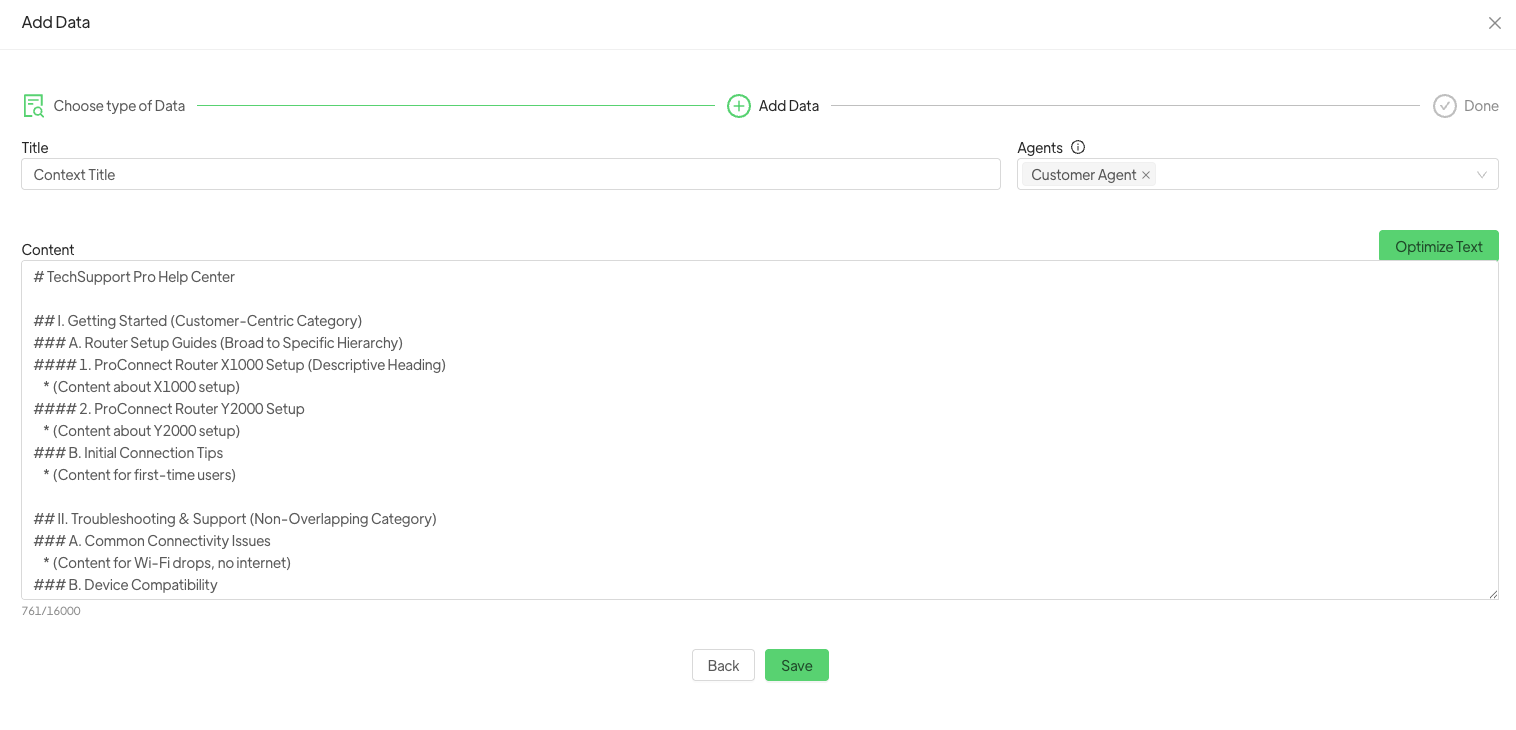1516x730 pixels.
Task: Select the Choose type of Data step label
Action: point(119,106)
